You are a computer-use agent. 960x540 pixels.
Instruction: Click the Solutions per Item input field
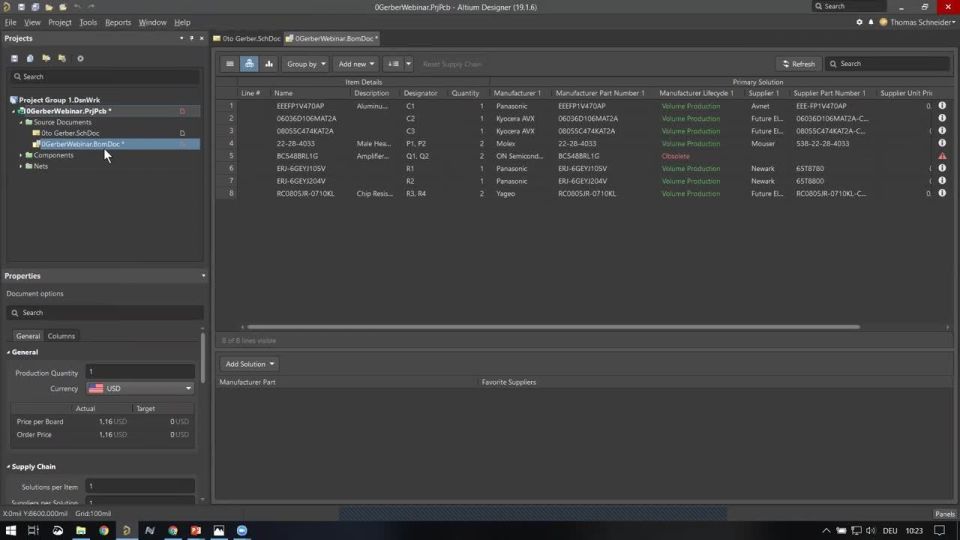(140, 487)
